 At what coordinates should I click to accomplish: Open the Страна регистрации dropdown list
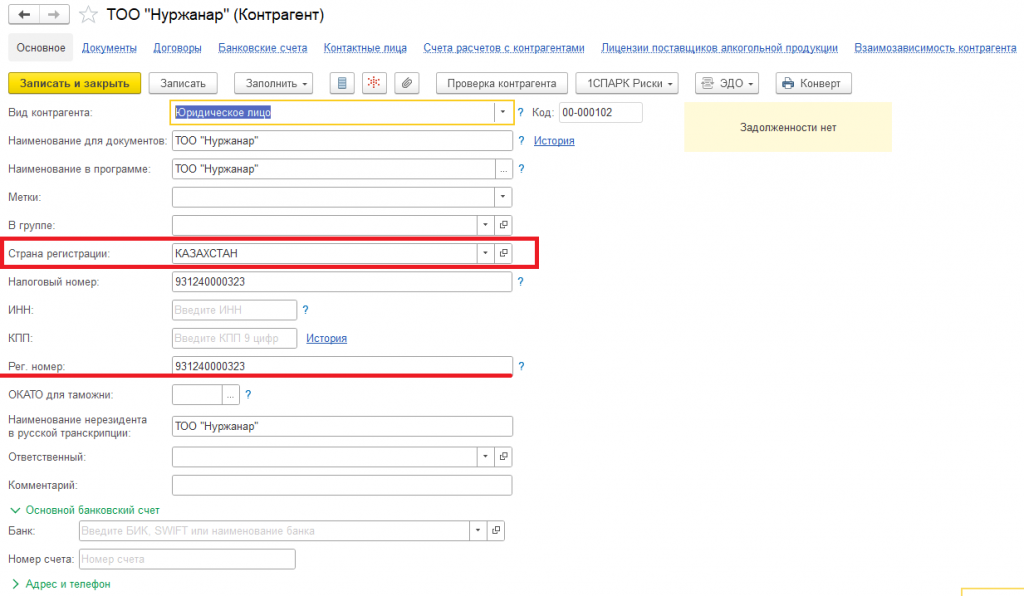[x=485, y=253]
